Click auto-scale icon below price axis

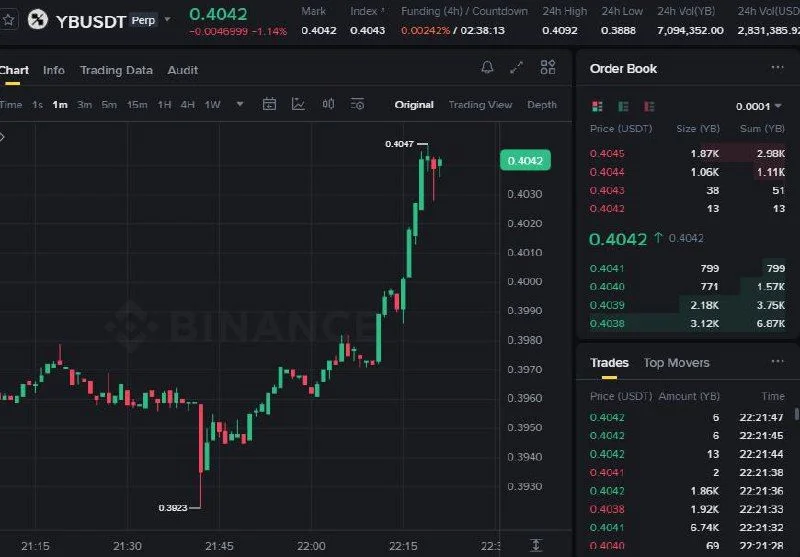tap(536, 545)
